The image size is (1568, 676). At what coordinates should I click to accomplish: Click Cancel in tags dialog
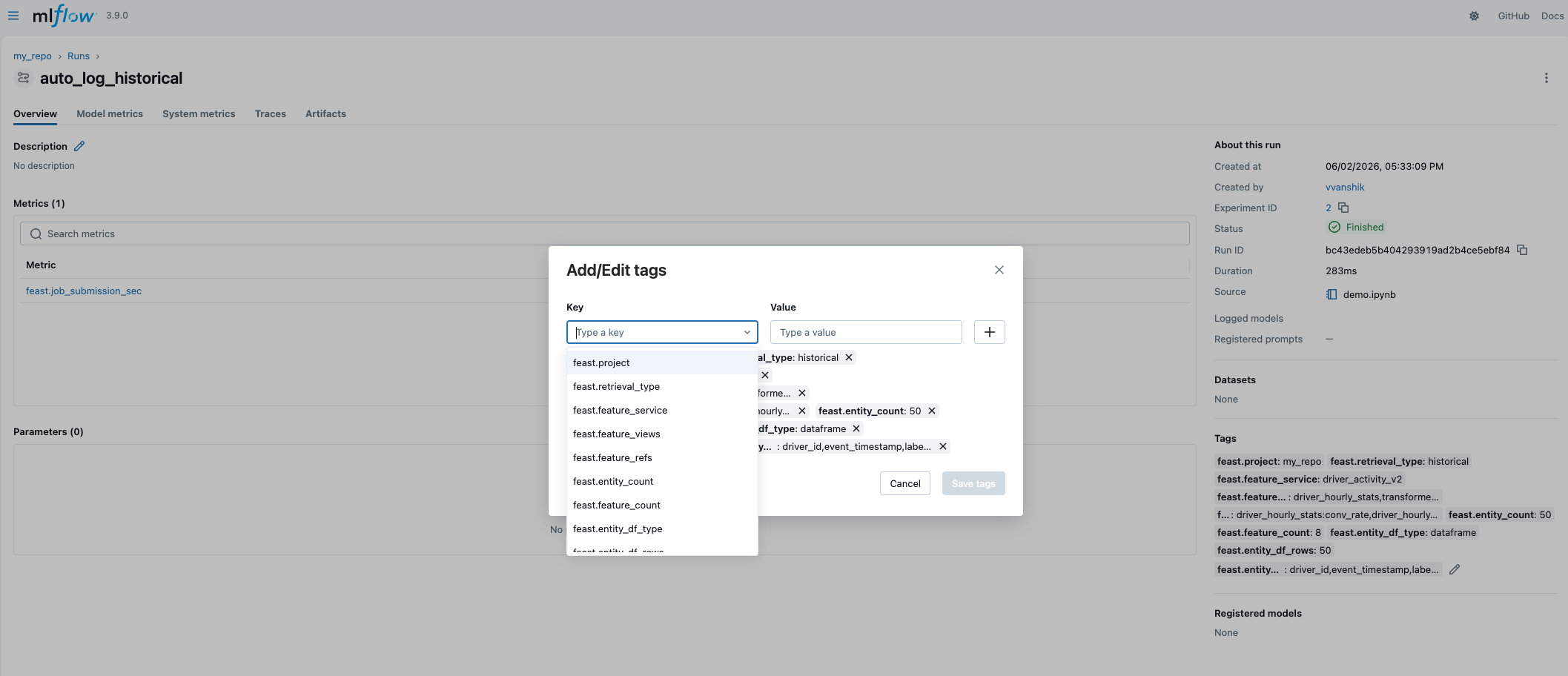(x=905, y=483)
